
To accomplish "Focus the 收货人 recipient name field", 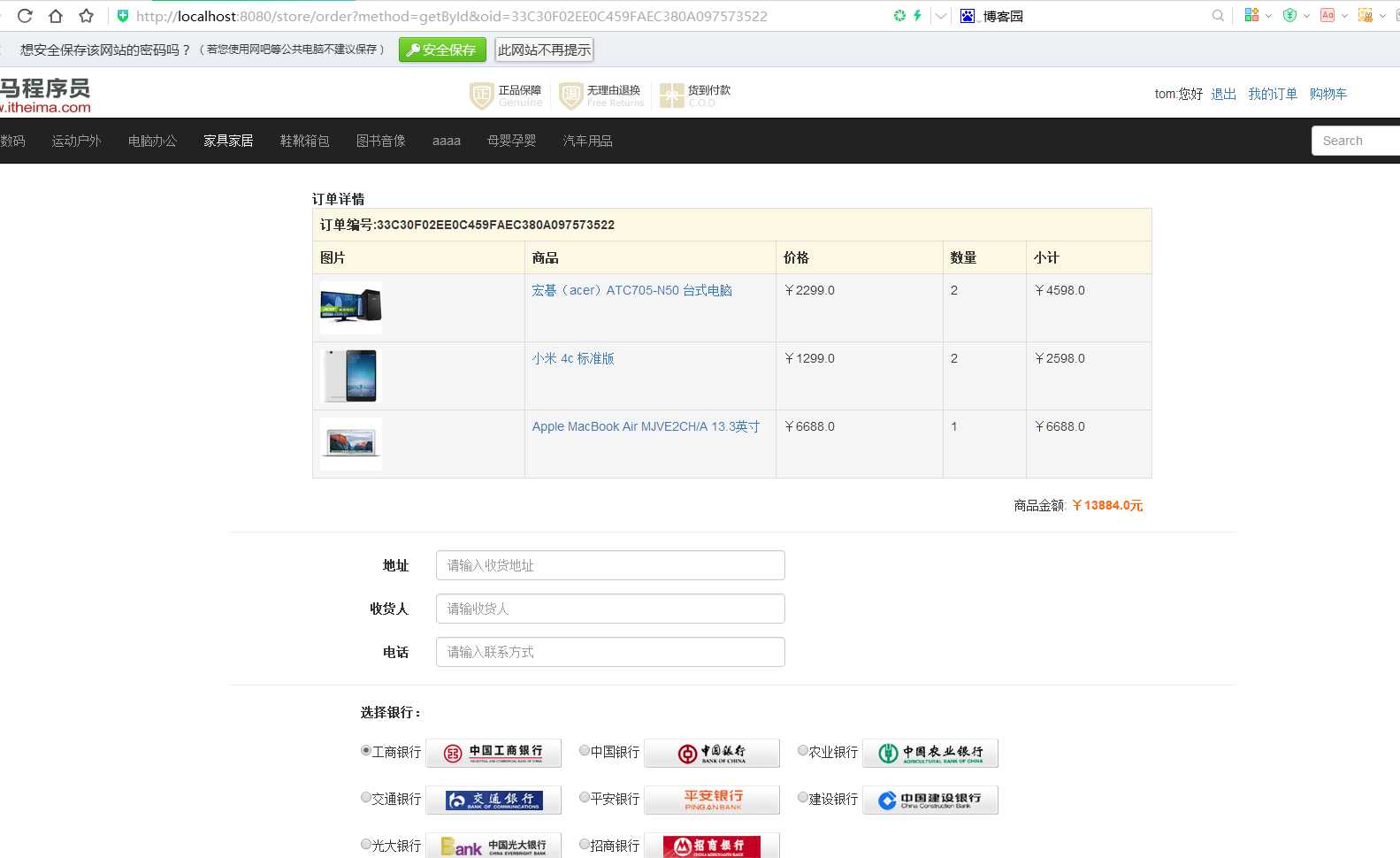I will [x=610, y=609].
